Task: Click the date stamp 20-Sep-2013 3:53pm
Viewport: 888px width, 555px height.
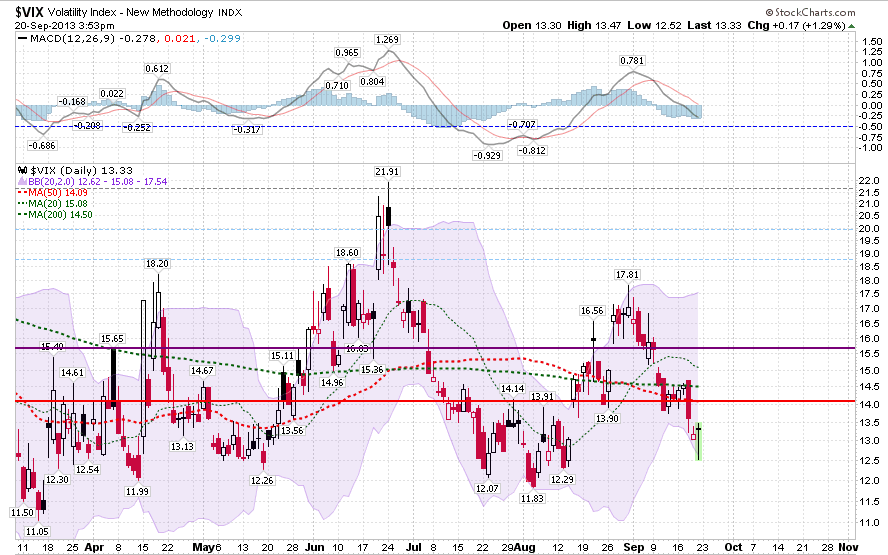Action: click(x=65, y=25)
